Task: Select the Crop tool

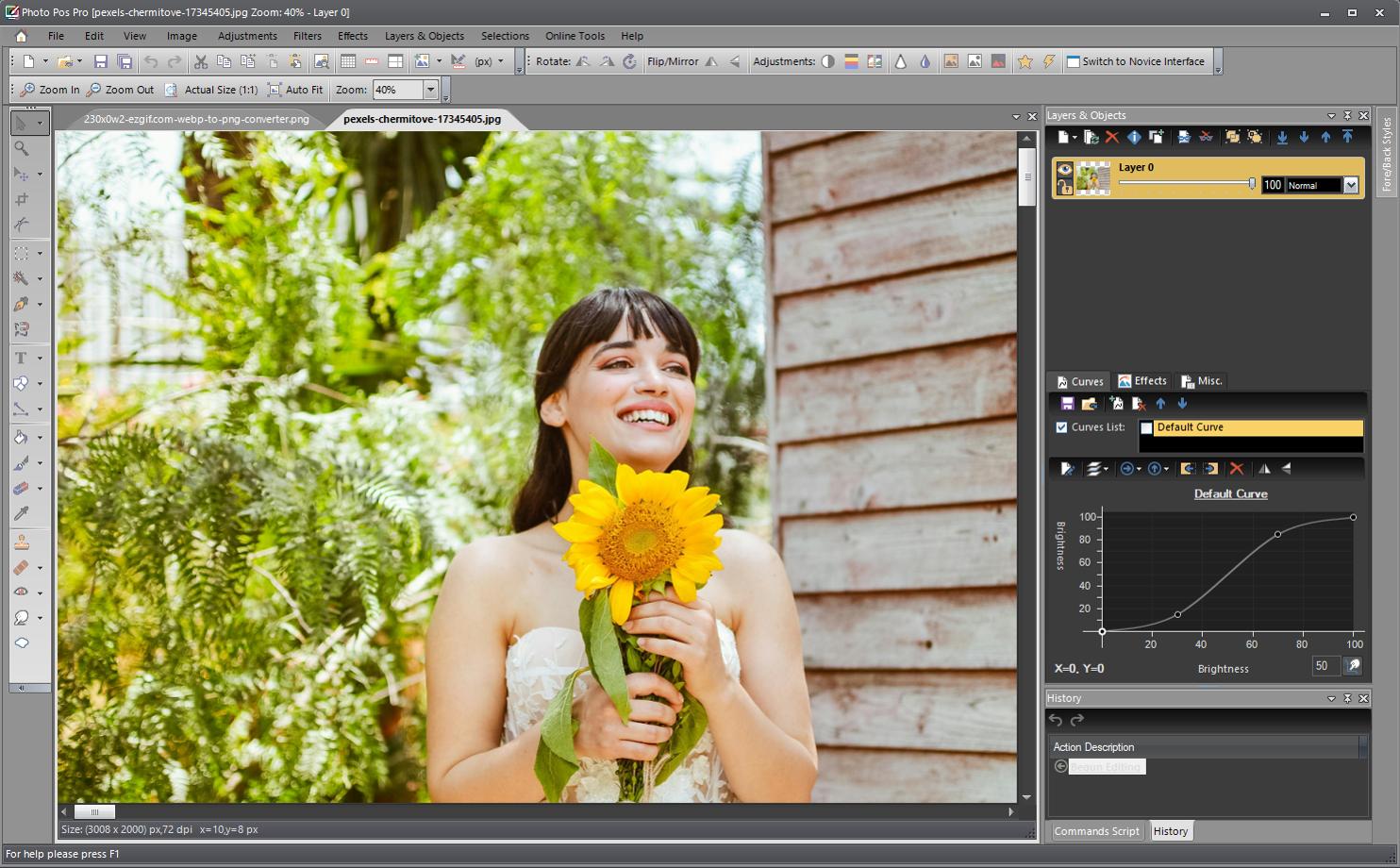Action: tap(24, 199)
